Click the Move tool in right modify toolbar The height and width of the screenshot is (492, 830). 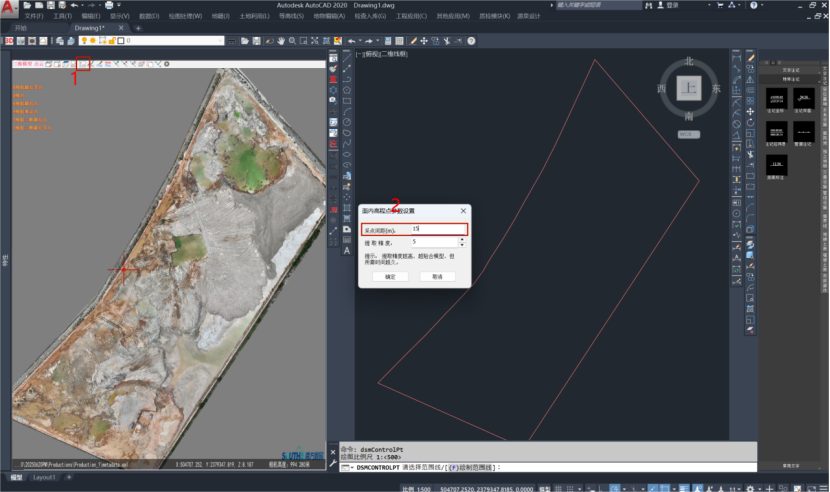tap(750, 111)
